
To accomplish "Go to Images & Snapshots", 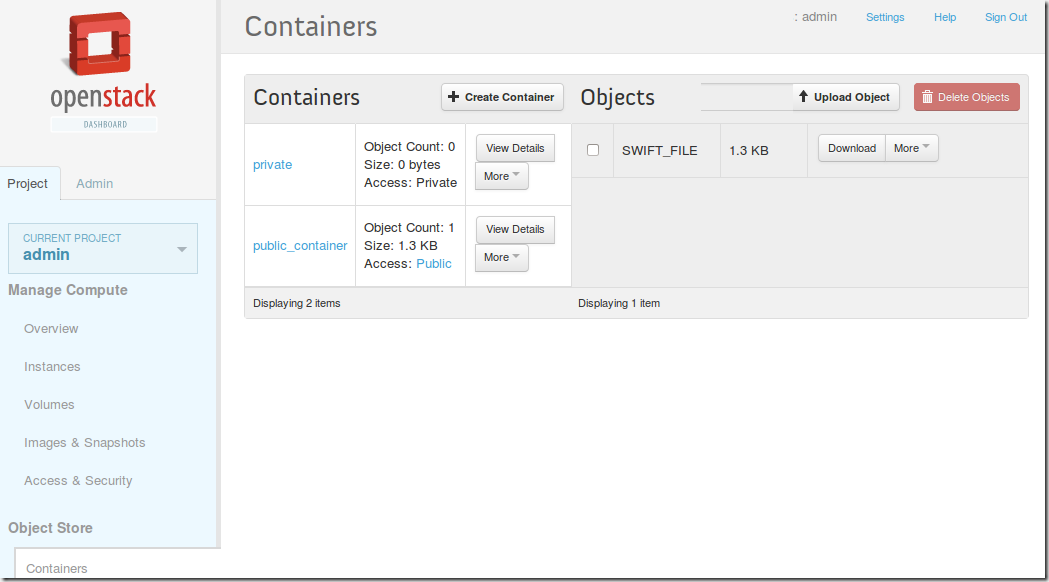I will pos(84,443).
